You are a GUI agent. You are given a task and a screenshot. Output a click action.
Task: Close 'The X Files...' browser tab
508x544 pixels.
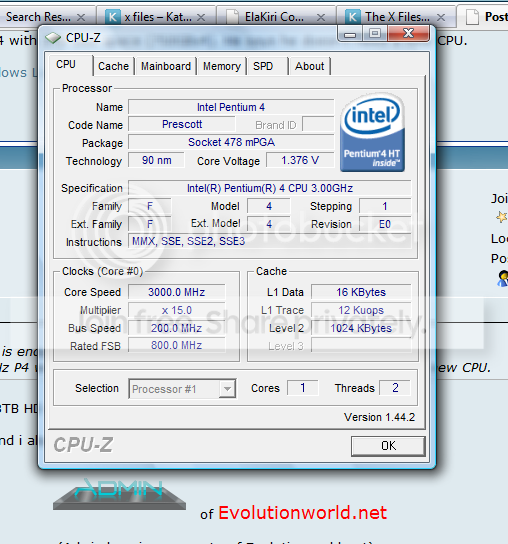coord(441,17)
